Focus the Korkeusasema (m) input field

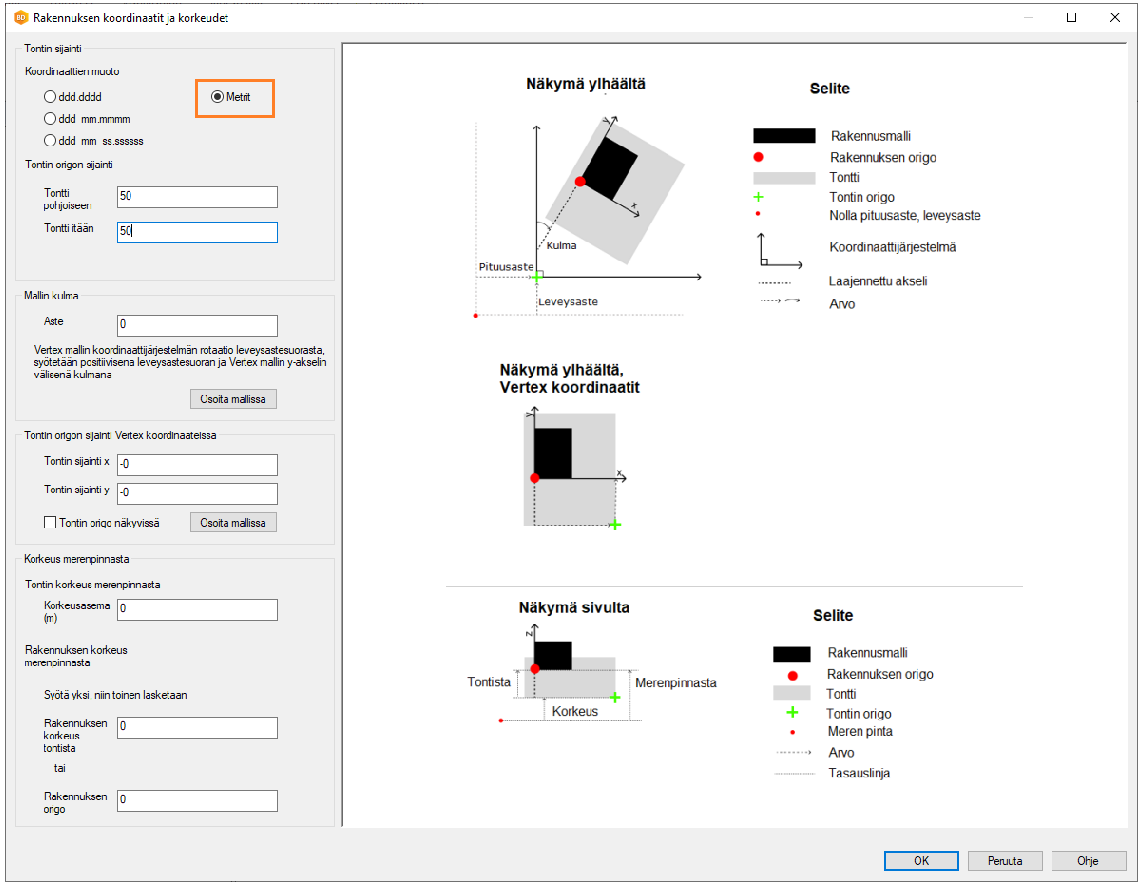(x=197, y=609)
